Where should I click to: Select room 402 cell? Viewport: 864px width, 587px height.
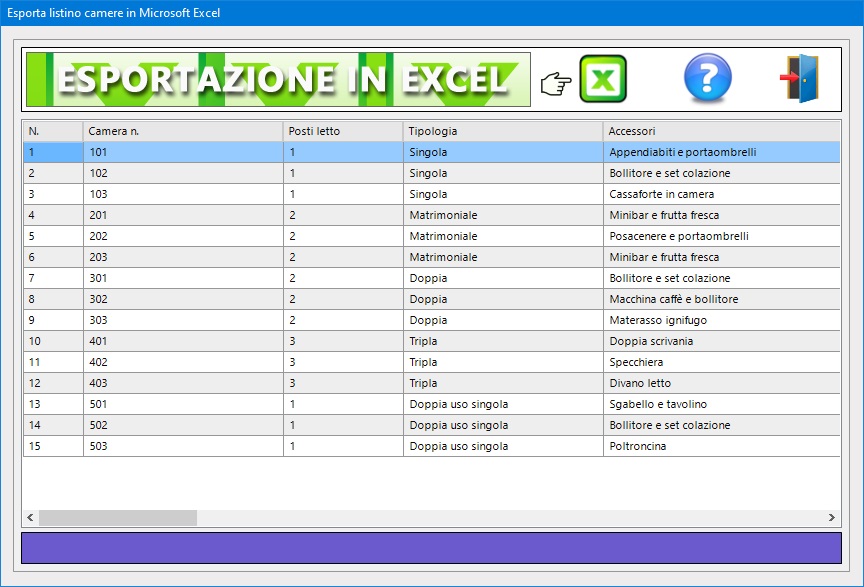183,362
